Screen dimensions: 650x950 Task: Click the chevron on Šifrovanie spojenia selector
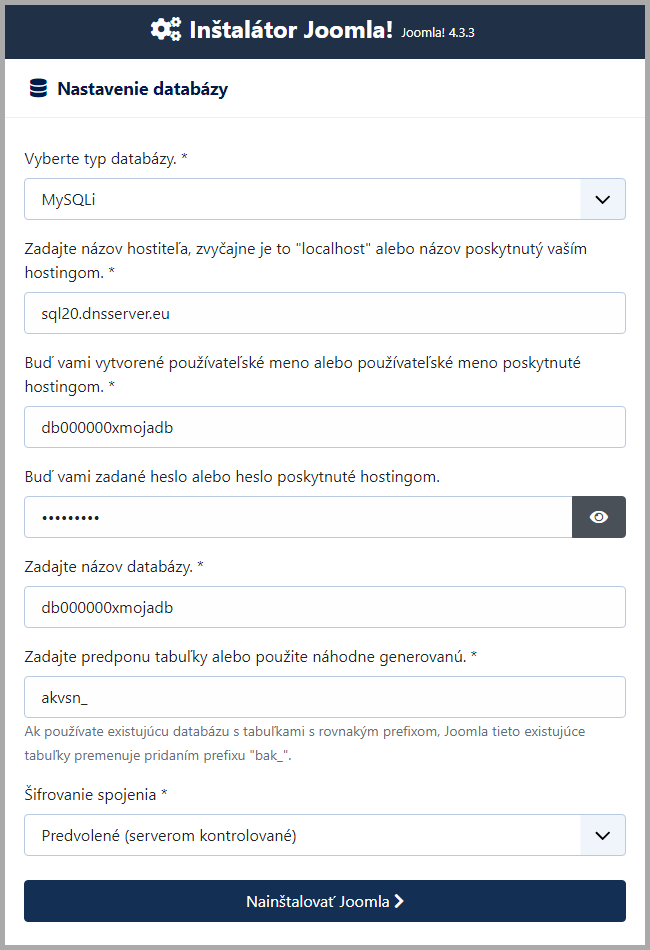pos(602,835)
